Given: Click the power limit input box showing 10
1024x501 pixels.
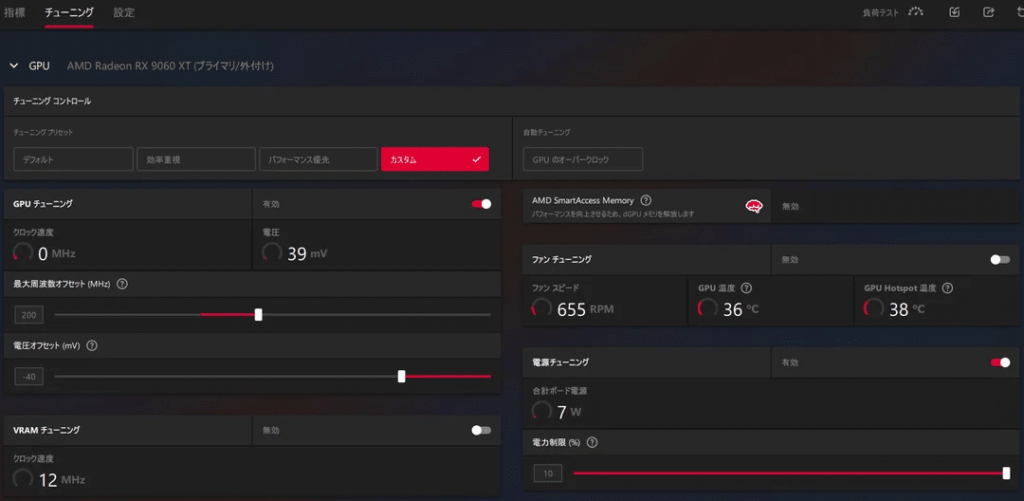Looking at the screenshot, I should pyautogui.click(x=547, y=473).
